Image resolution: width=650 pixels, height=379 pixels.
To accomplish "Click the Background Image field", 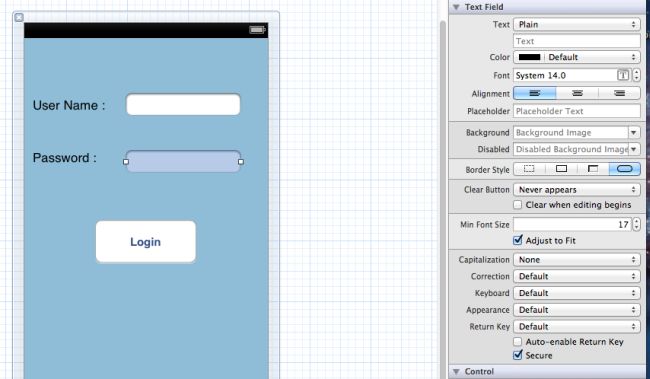I will click(x=571, y=132).
